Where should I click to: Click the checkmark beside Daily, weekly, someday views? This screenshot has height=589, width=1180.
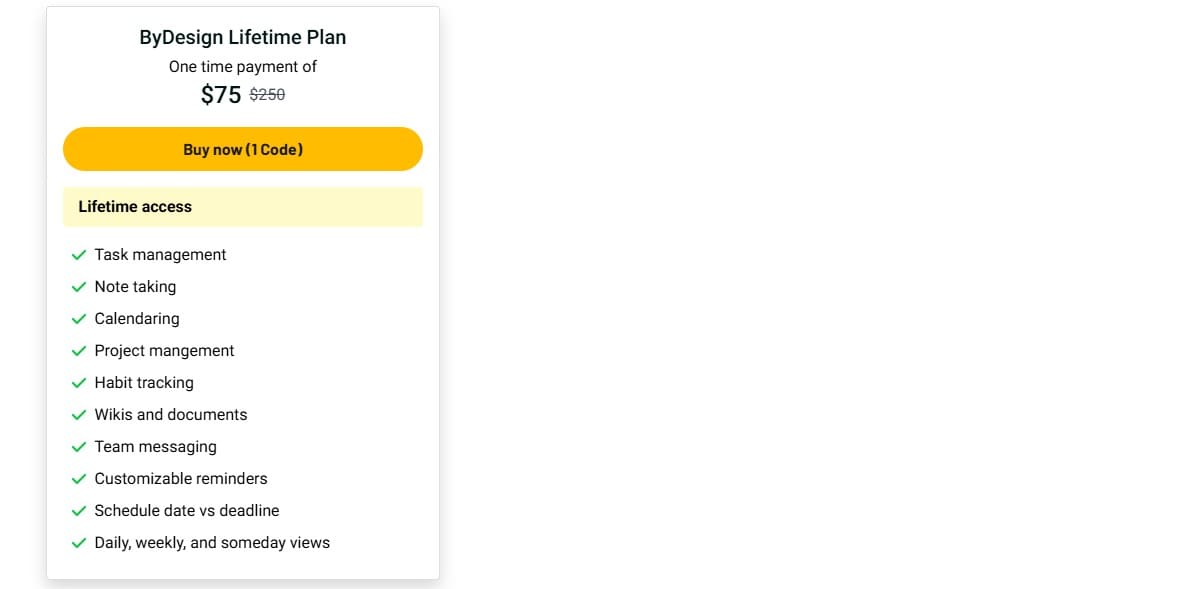[79, 543]
